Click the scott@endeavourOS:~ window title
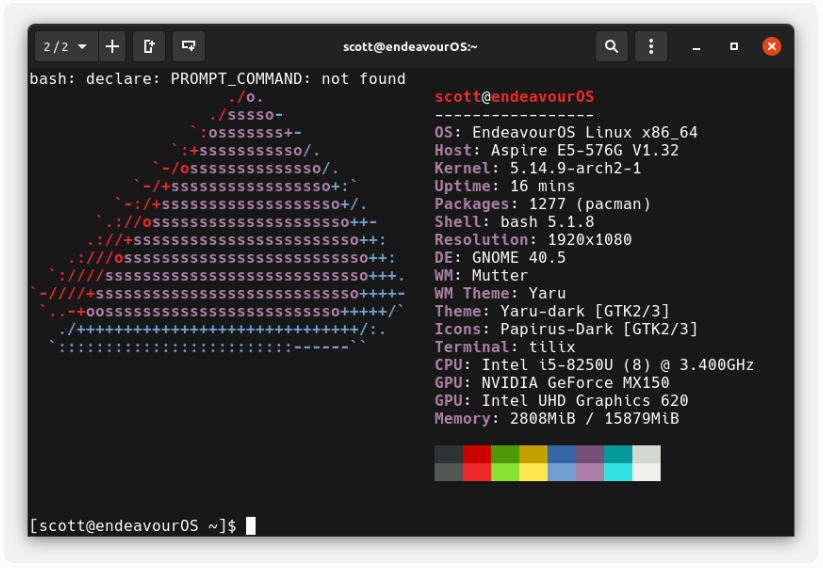This screenshot has width=823, height=568. [410, 47]
